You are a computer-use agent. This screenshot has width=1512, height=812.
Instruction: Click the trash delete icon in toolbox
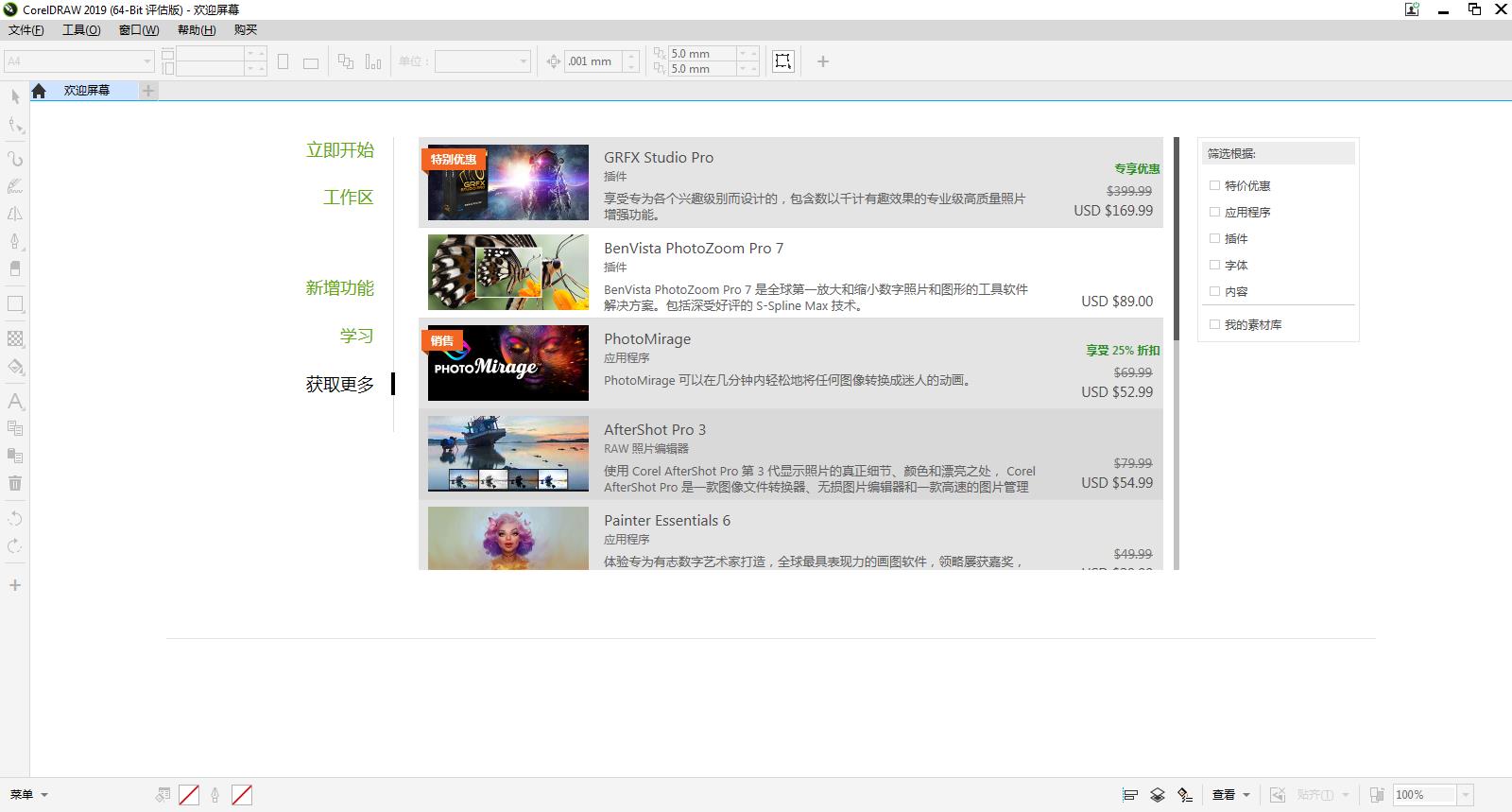pyautogui.click(x=15, y=483)
